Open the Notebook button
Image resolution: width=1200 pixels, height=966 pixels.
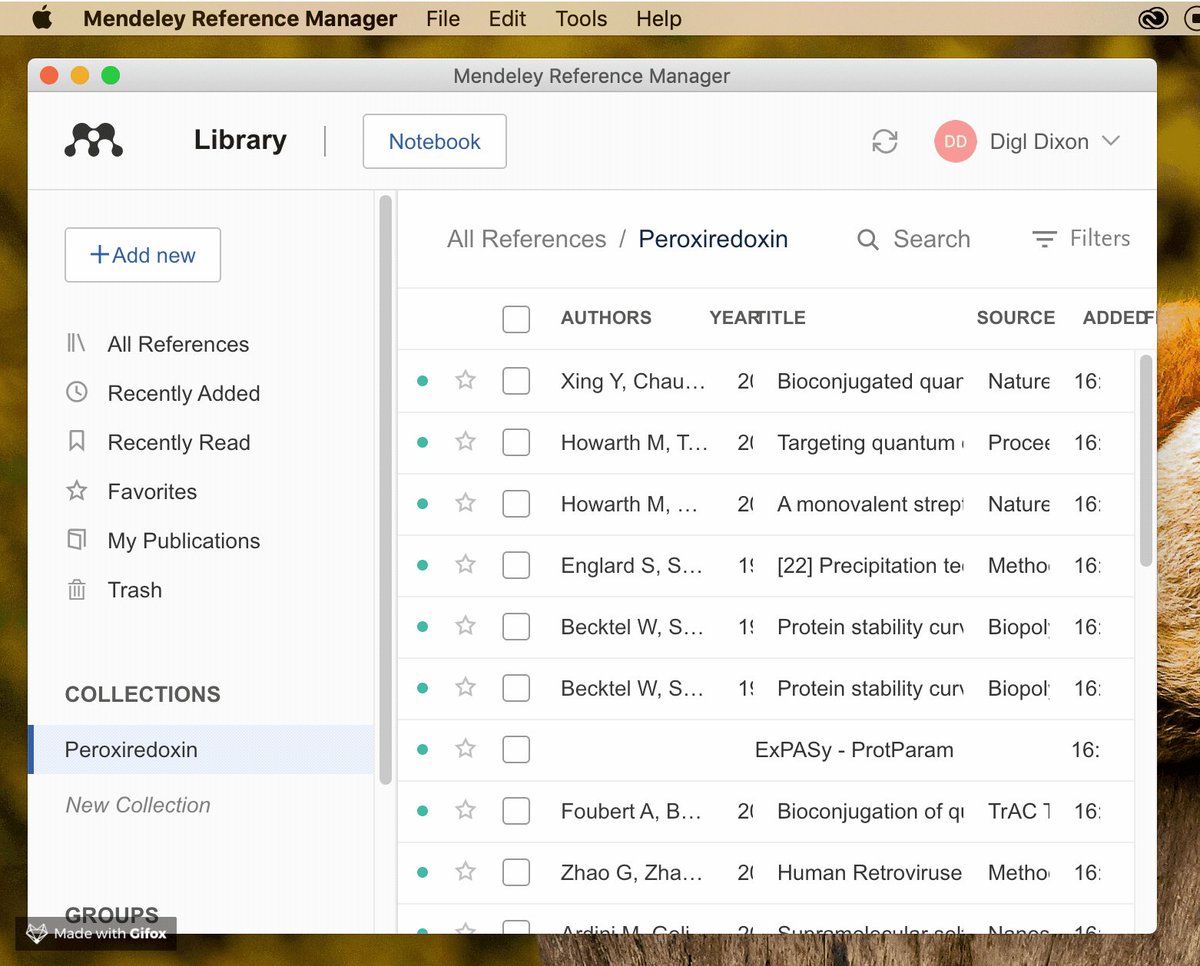(434, 141)
